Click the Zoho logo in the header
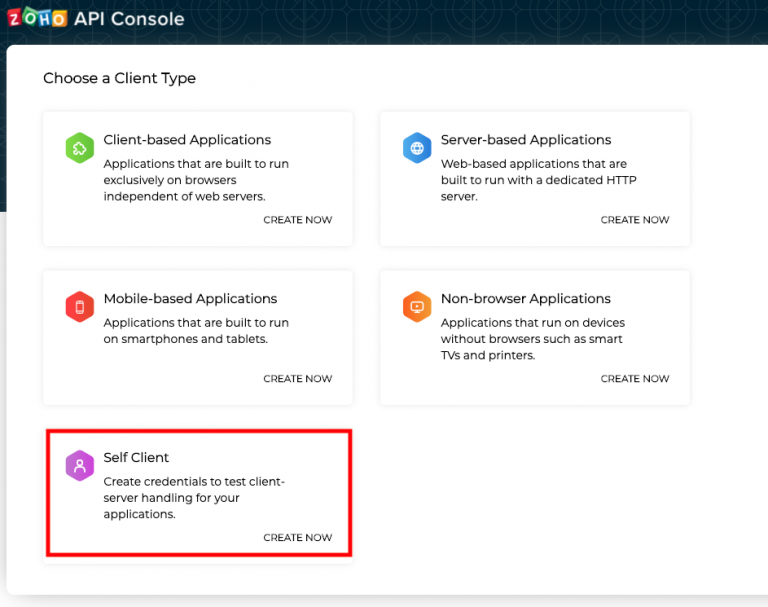768x607 pixels. (x=37, y=18)
